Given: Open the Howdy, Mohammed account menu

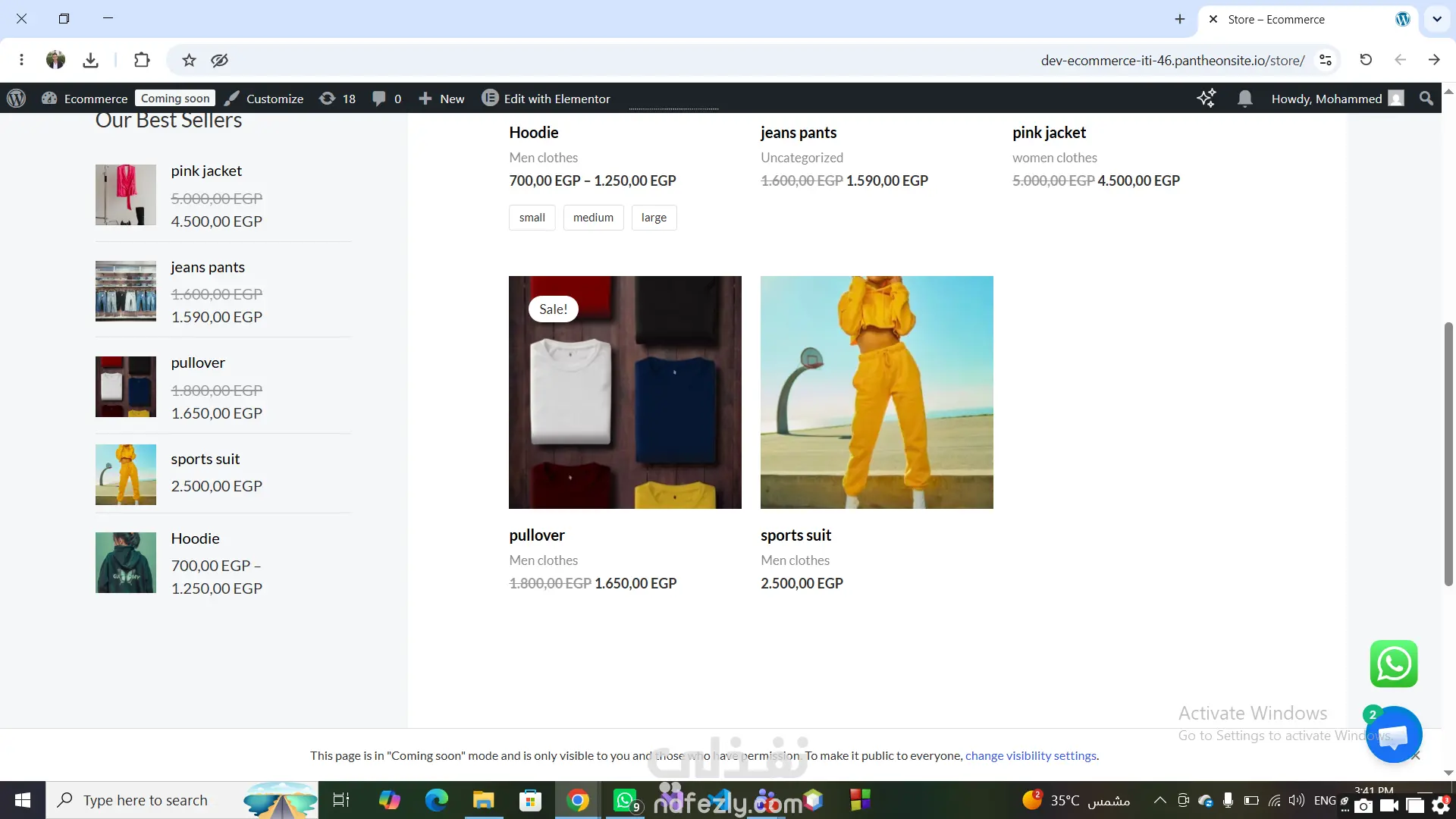Looking at the screenshot, I should click(x=1338, y=99).
